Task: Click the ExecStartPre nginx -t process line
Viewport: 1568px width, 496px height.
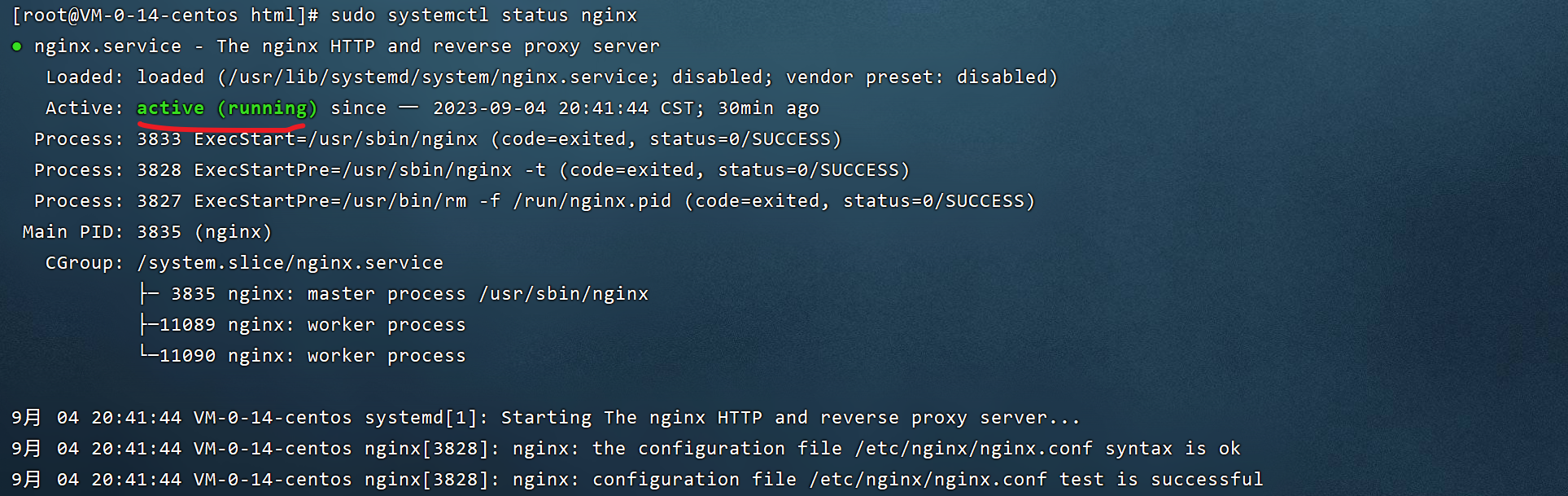Action: pos(472,170)
